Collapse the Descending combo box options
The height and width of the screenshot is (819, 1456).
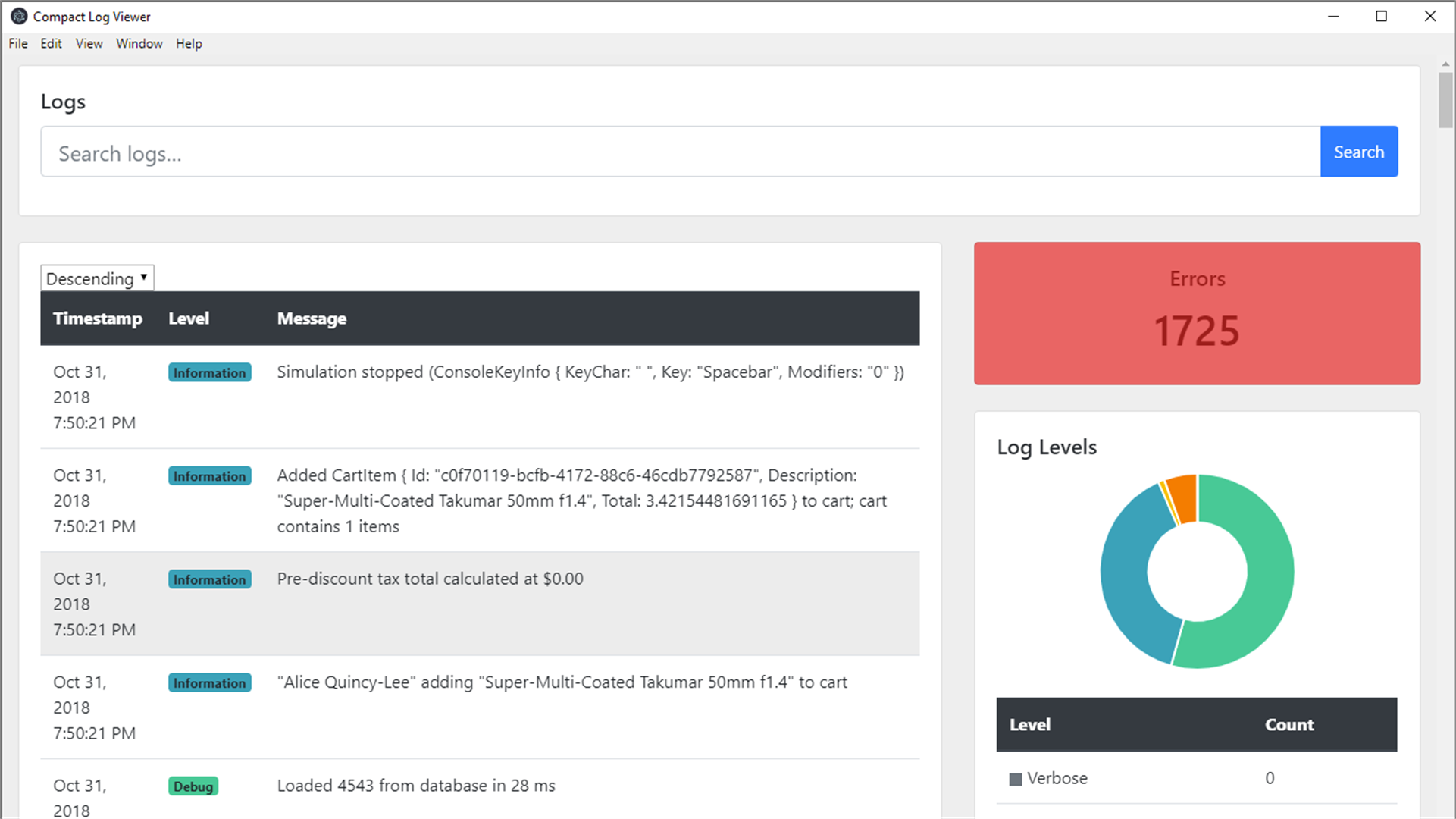pyautogui.click(x=96, y=278)
